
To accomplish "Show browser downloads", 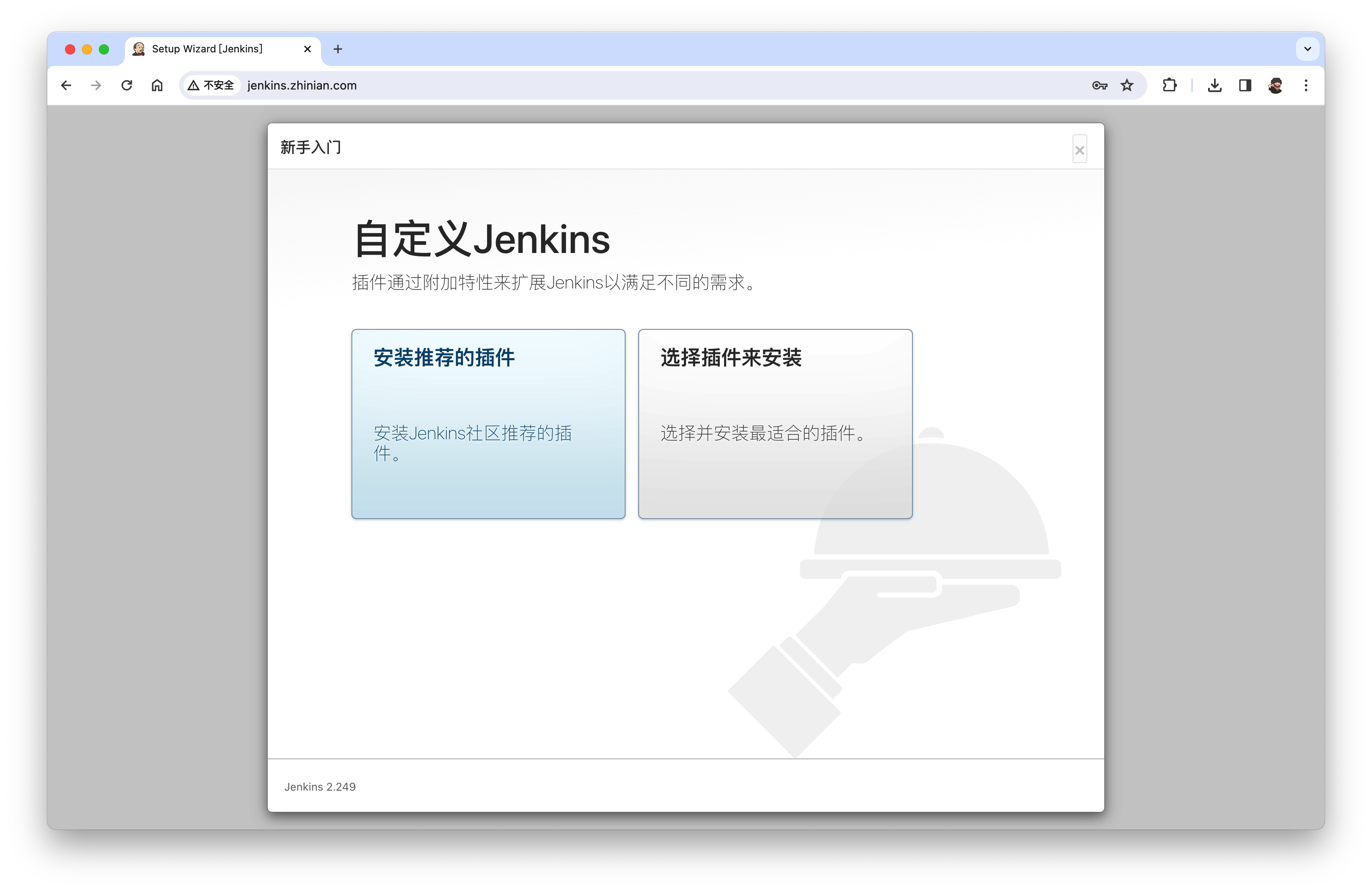I will click(x=1214, y=85).
